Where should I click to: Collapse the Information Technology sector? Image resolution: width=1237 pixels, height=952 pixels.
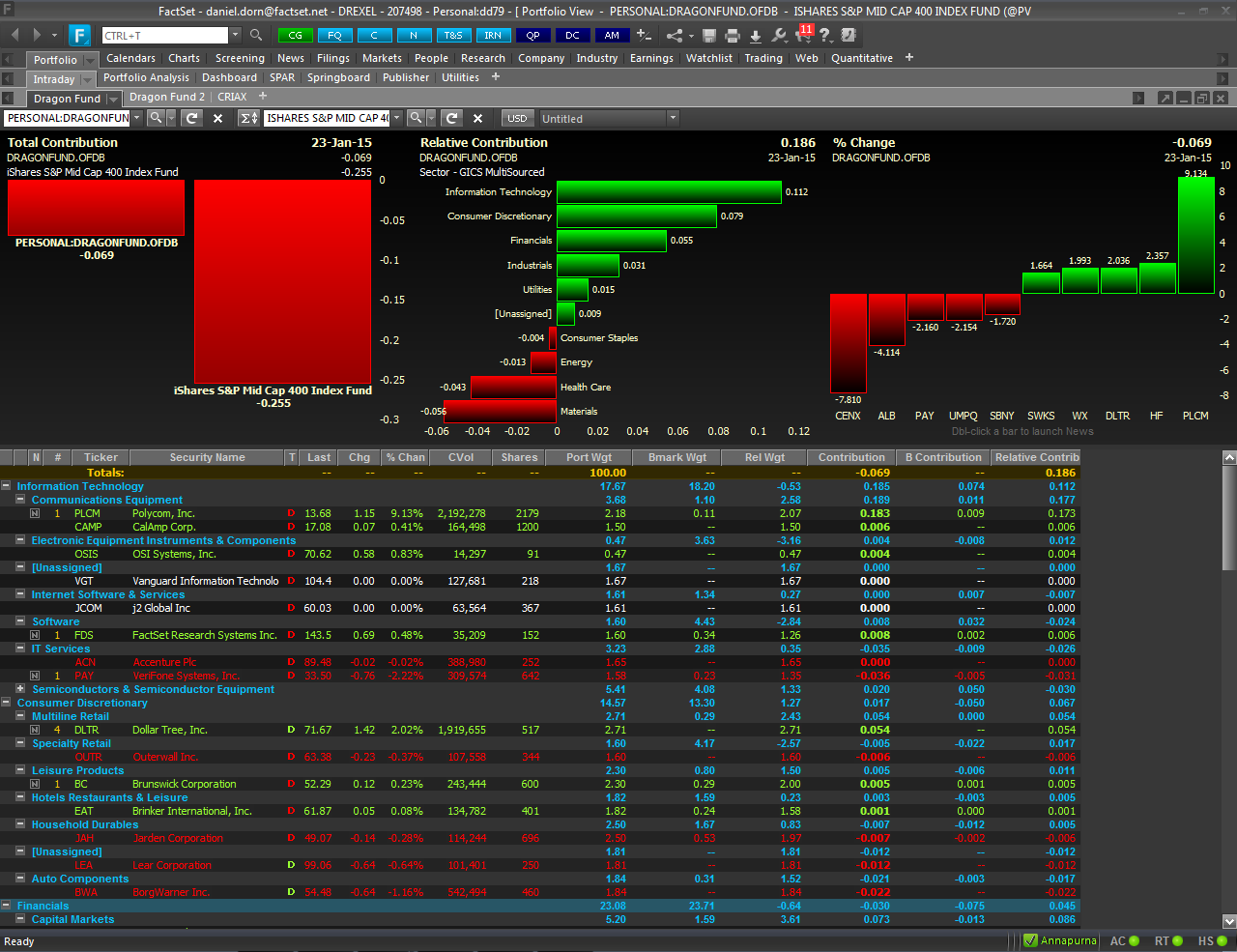6,486
